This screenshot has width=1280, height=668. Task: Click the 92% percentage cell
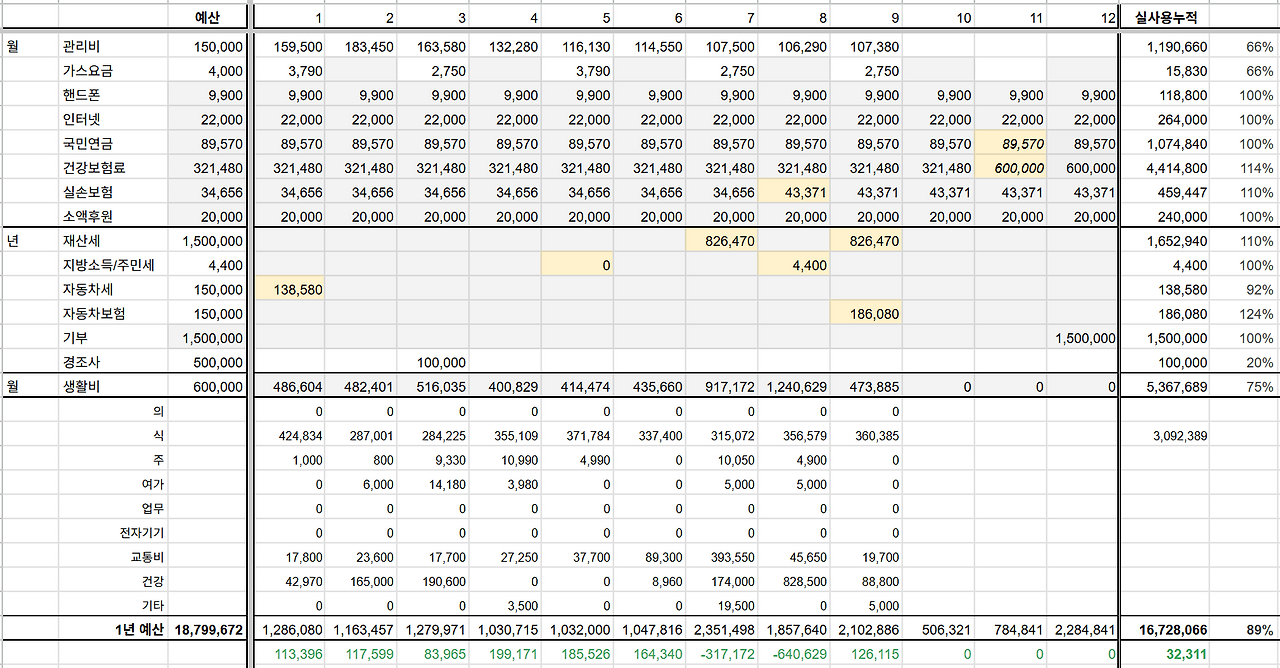pos(1262,290)
